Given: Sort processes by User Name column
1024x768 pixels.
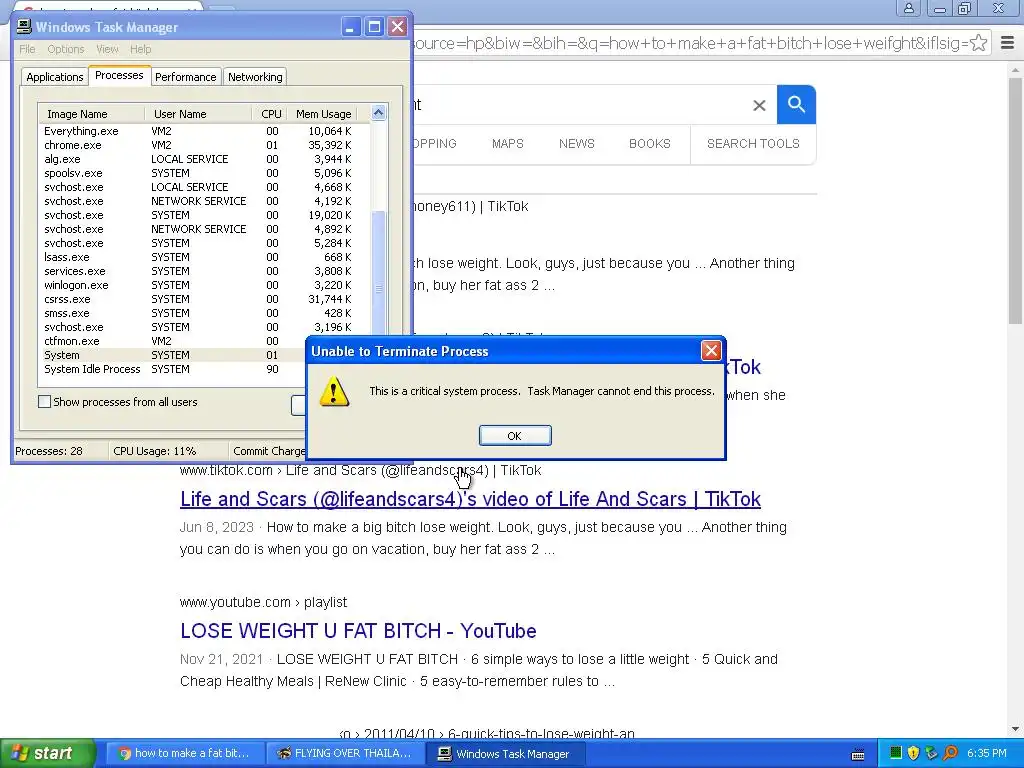Looking at the screenshot, I should pyautogui.click(x=198, y=114).
